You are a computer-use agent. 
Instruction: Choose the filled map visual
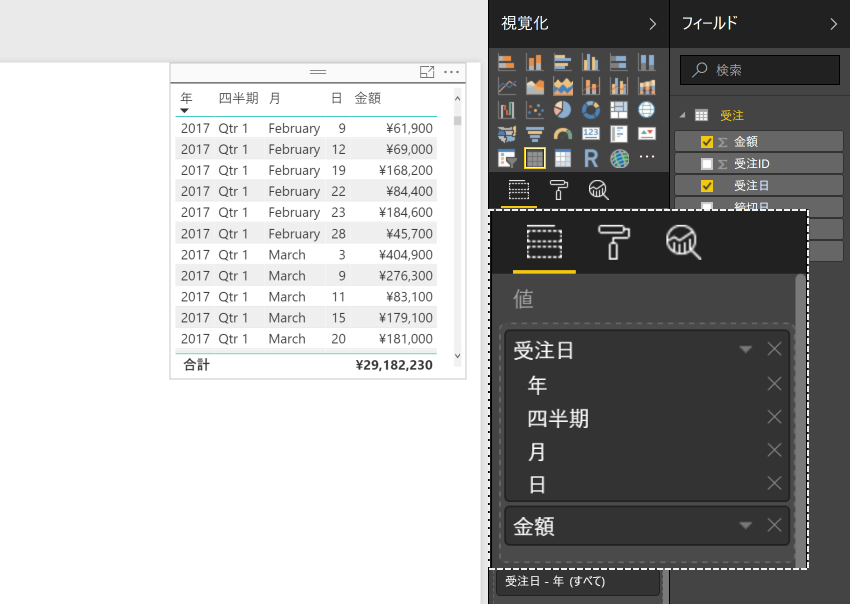click(507, 134)
